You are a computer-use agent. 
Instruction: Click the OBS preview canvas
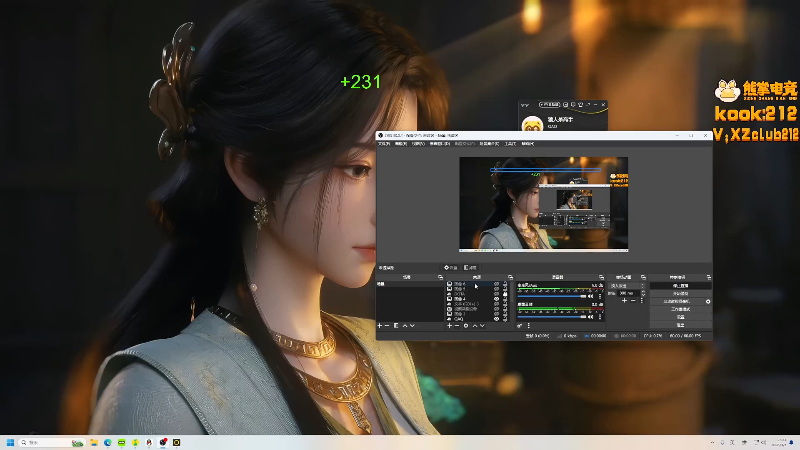tap(543, 204)
